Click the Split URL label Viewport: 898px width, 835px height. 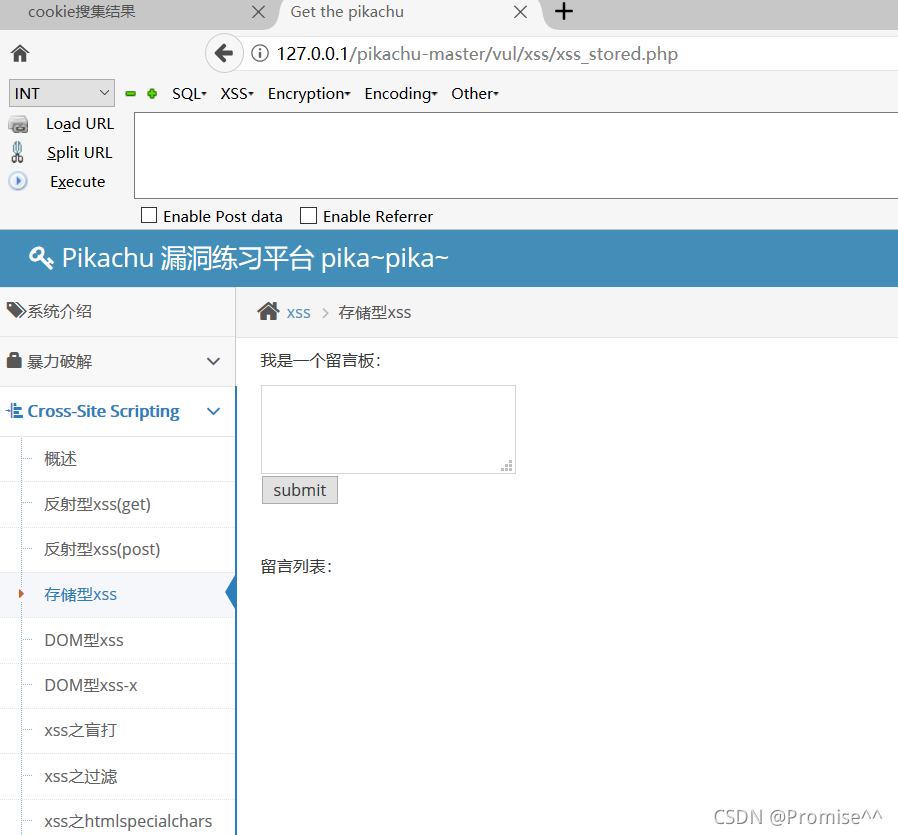pos(80,152)
